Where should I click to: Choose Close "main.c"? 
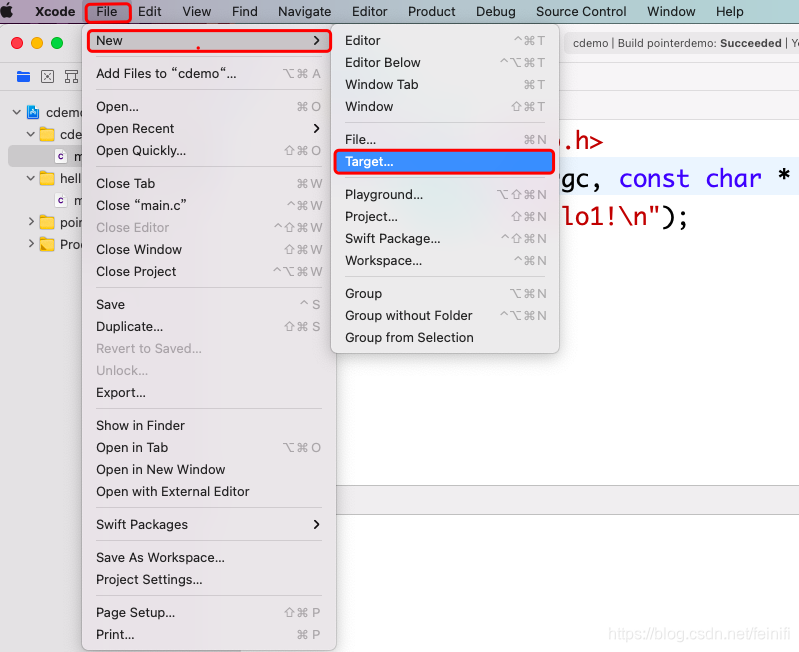(x=209, y=205)
